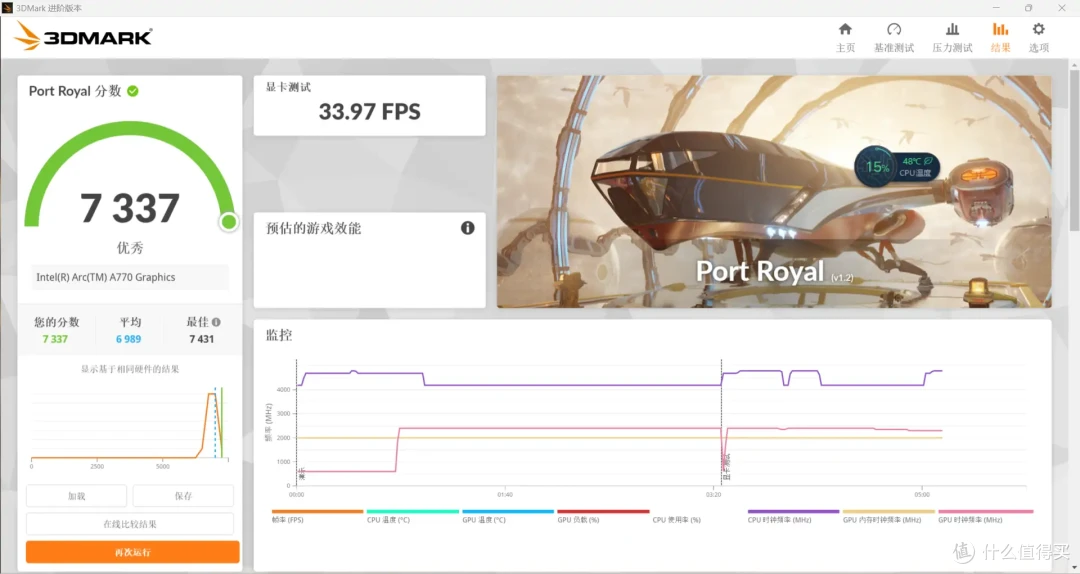1080x574 pixels.
Task: Click the 3DMark logo
Action: pos(83,36)
